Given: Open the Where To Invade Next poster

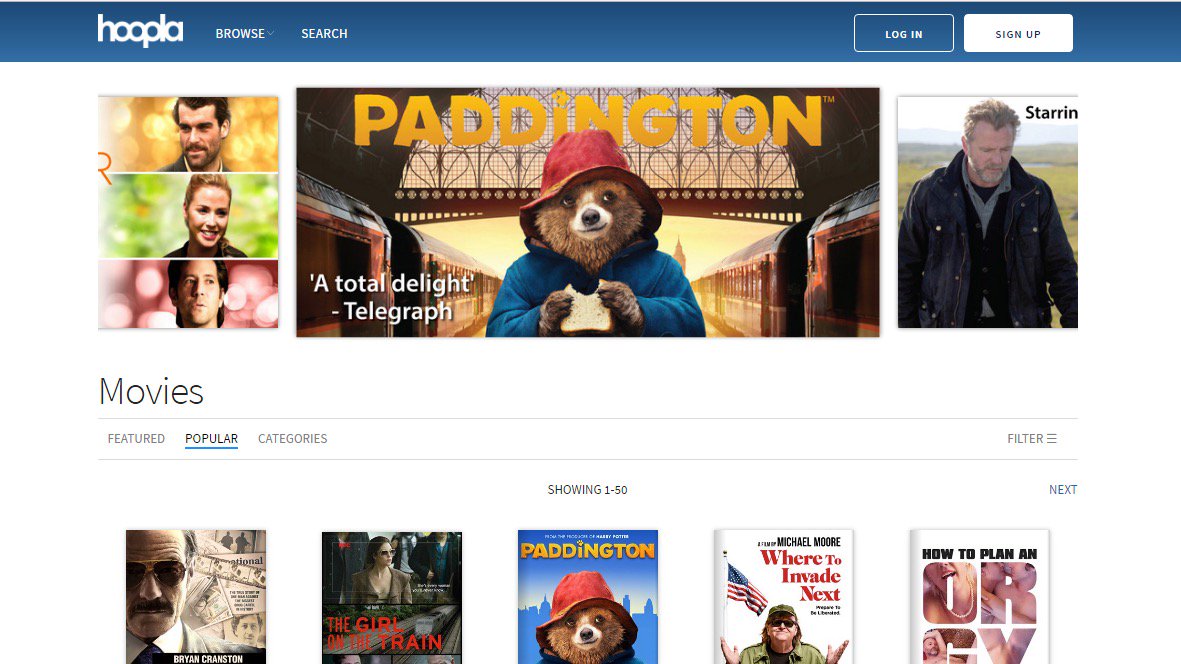Looking at the screenshot, I should pyautogui.click(x=783, y=597).
